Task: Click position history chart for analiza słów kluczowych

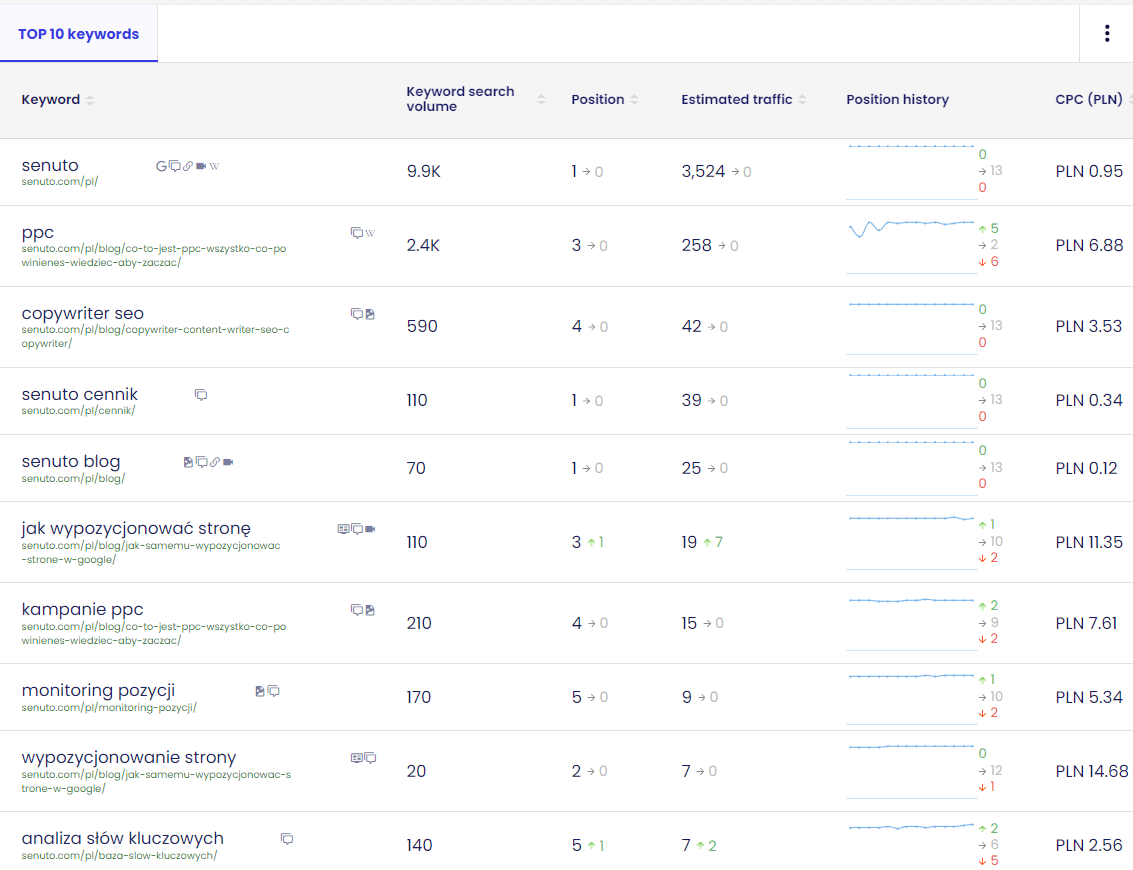Action: 911,844
